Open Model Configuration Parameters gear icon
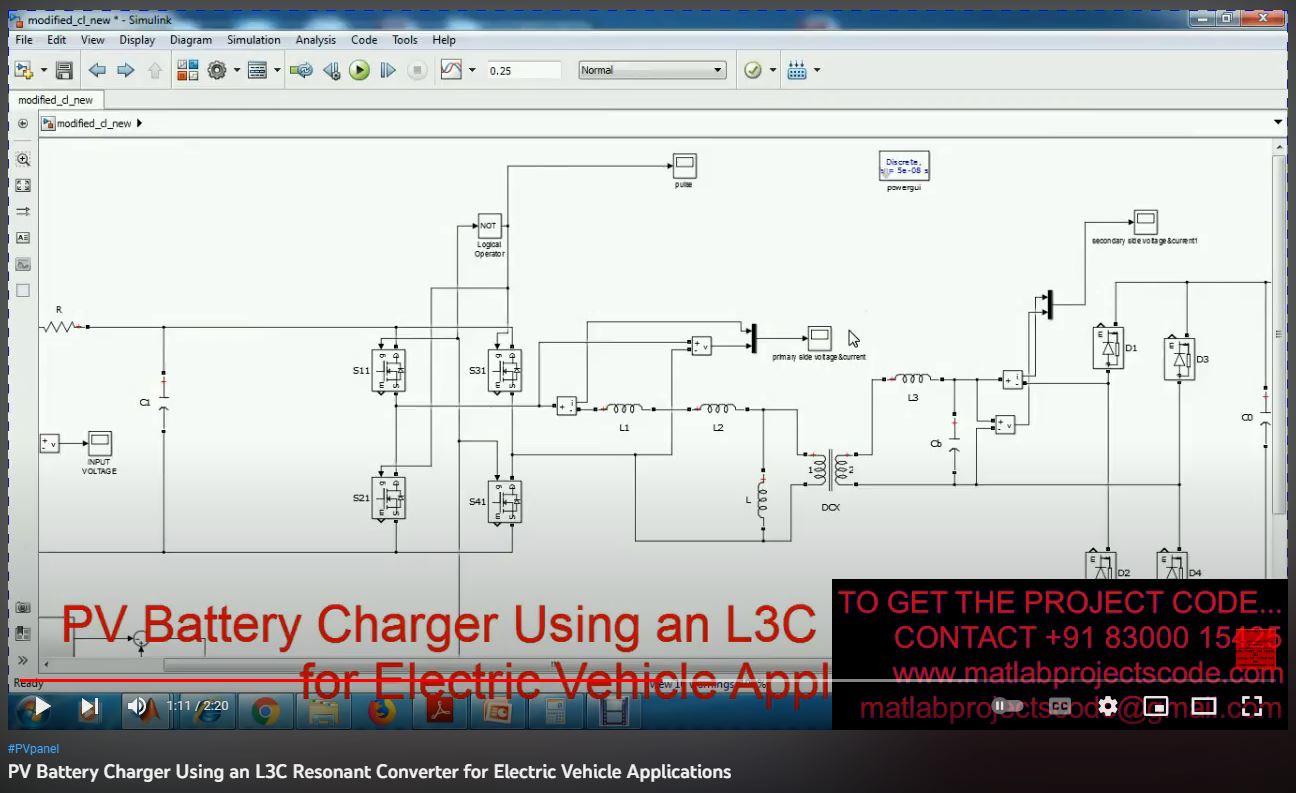This screenshot has height=793, width=1296. [x=217, y=70]
